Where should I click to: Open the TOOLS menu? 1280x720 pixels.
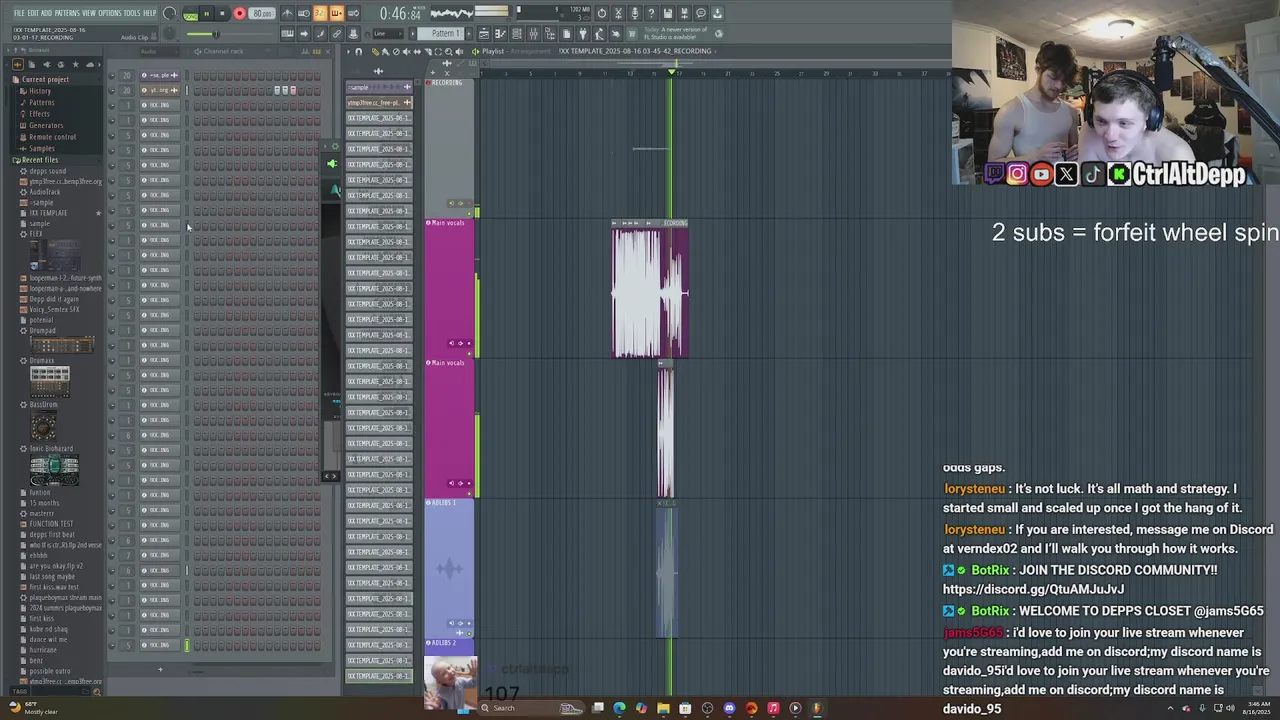point(132,13)
